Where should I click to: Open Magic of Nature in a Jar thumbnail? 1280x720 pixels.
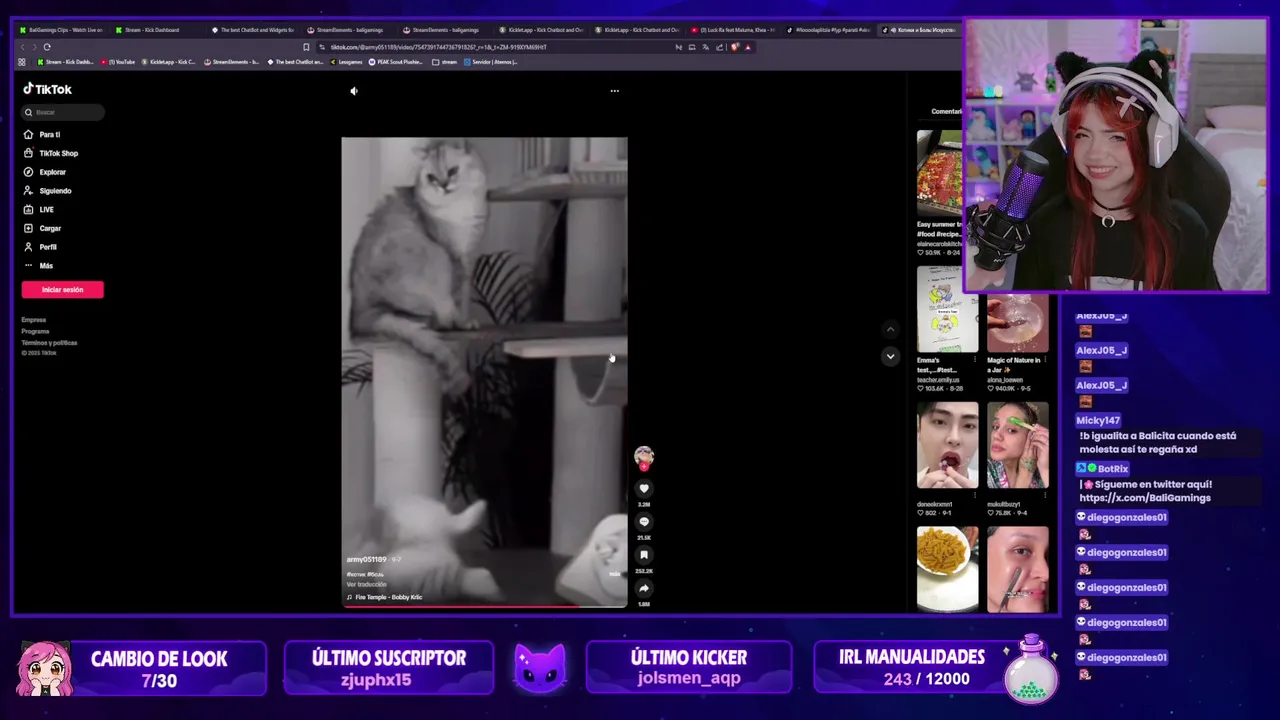point(1017,323)
